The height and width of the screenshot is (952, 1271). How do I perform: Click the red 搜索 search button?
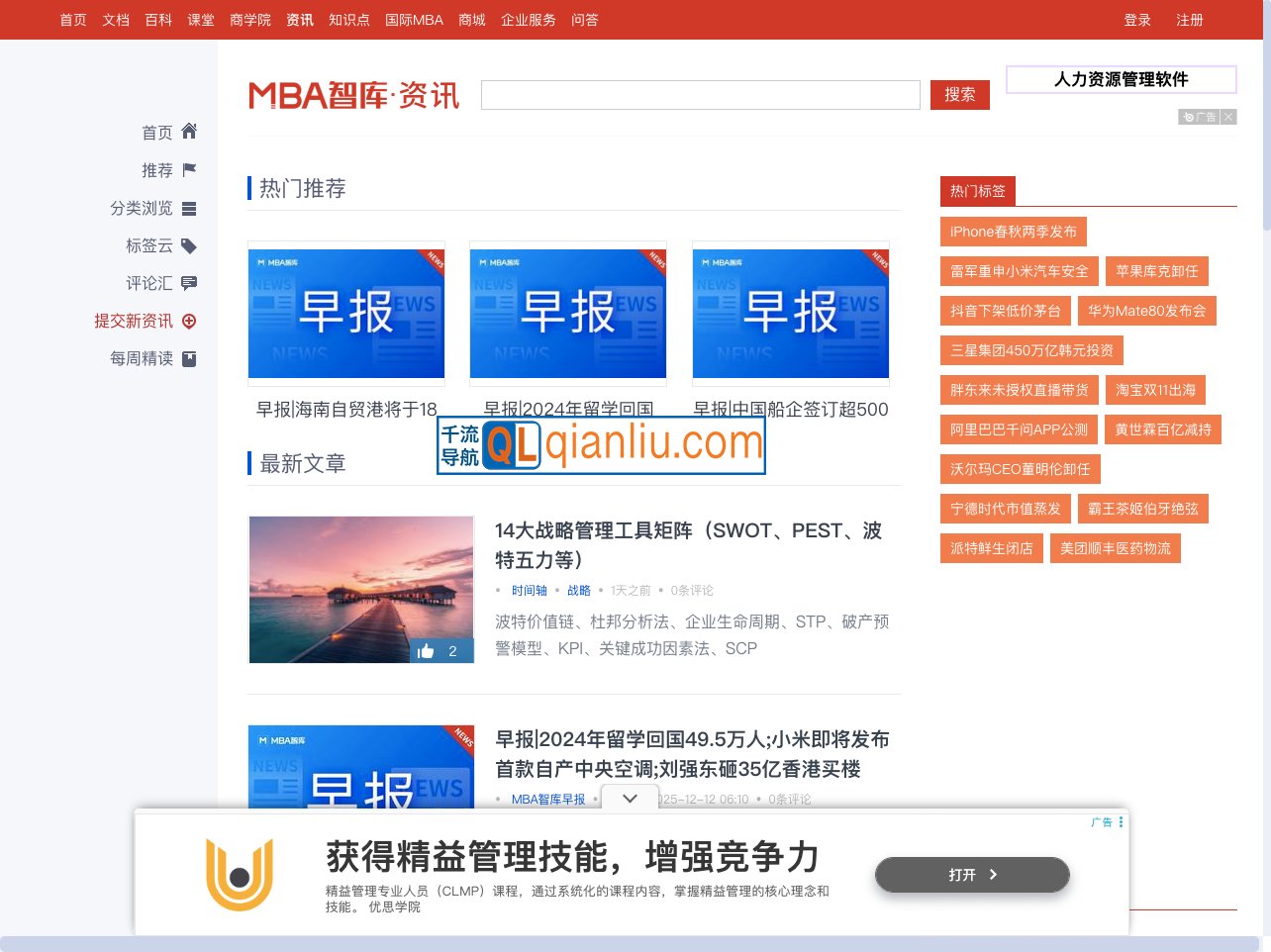click(959, 94)
